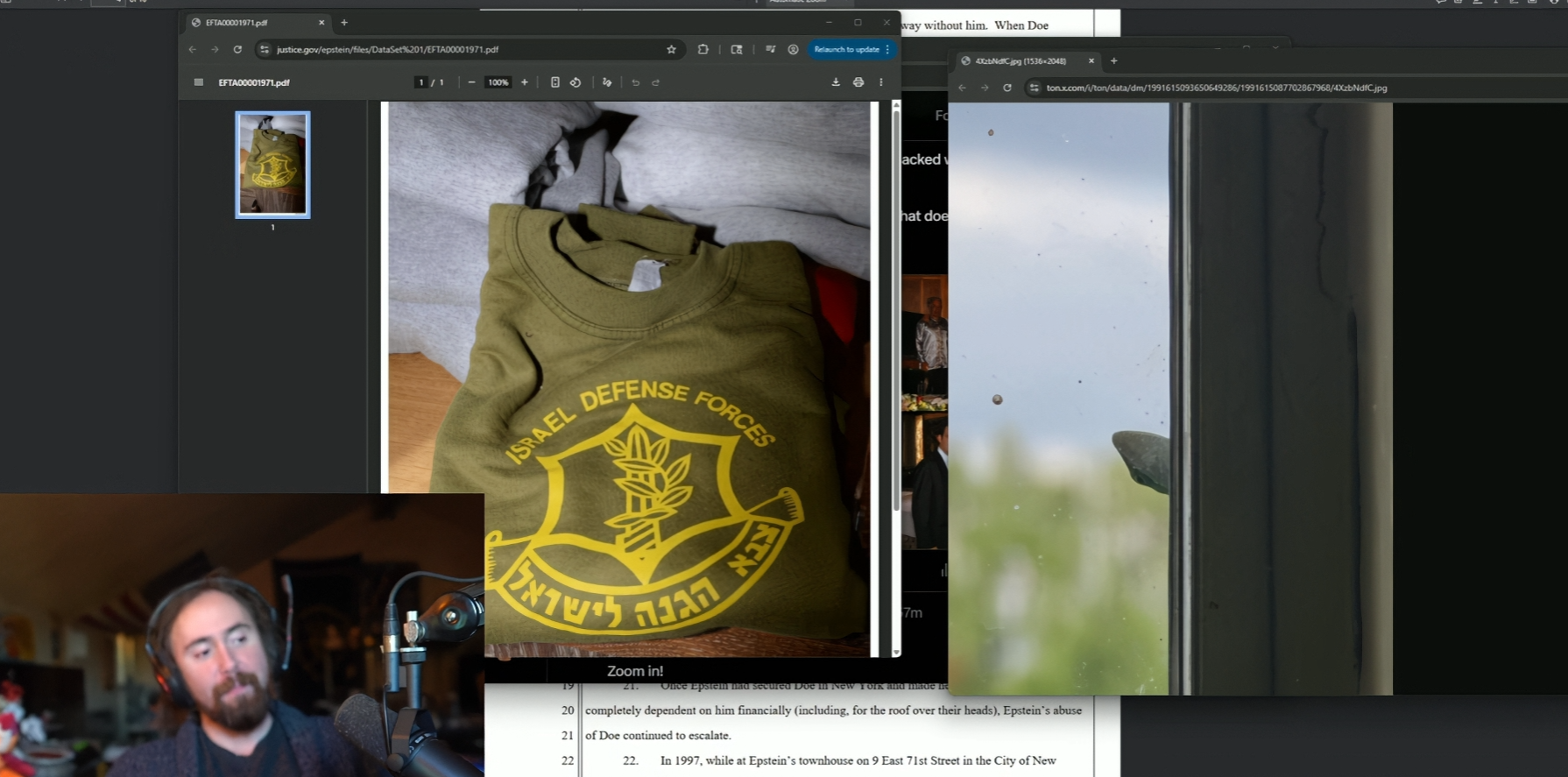
Task: Toggle the PDF sidebar menu icon
Action: 199,82
